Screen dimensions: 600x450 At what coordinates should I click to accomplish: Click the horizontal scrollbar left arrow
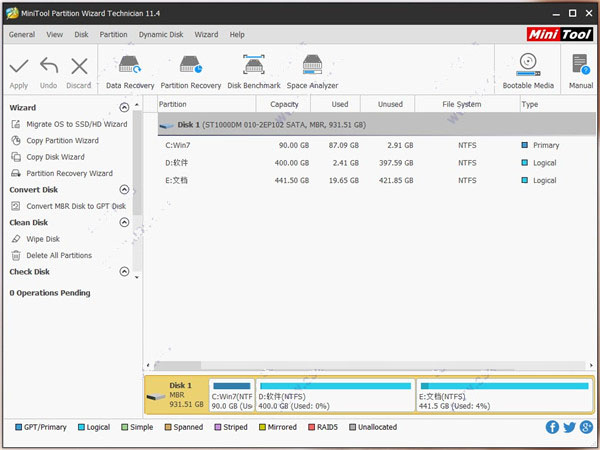point(148,365)
